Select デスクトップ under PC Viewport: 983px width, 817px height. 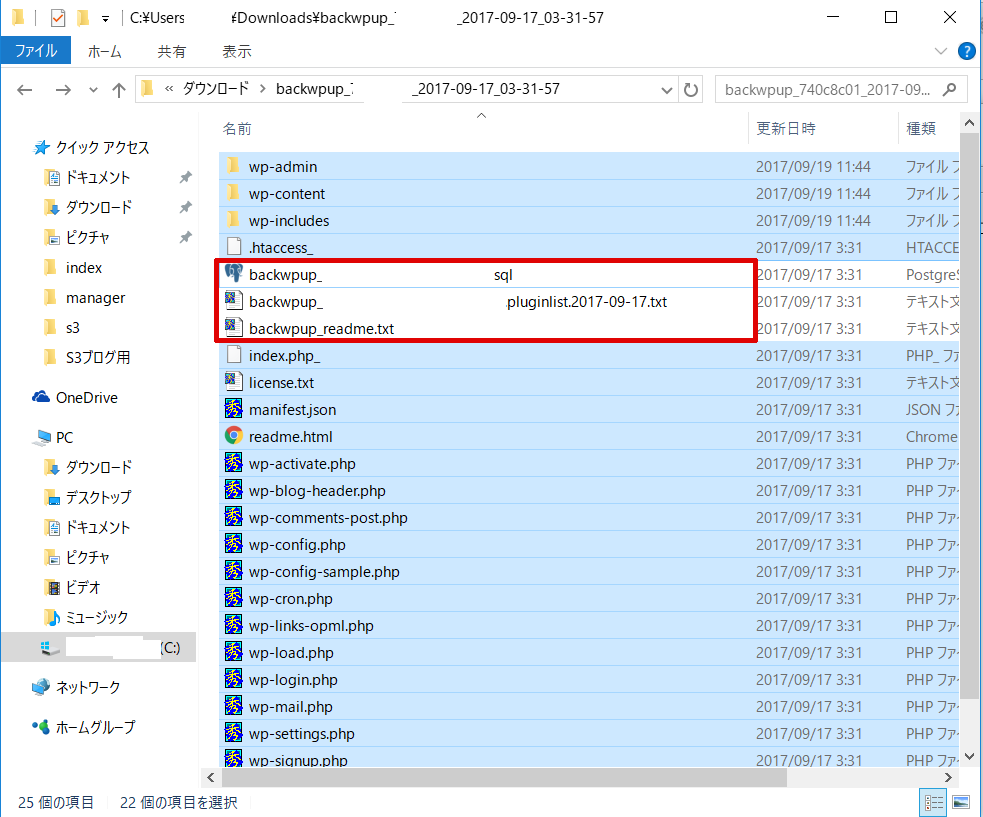point(99,497)
